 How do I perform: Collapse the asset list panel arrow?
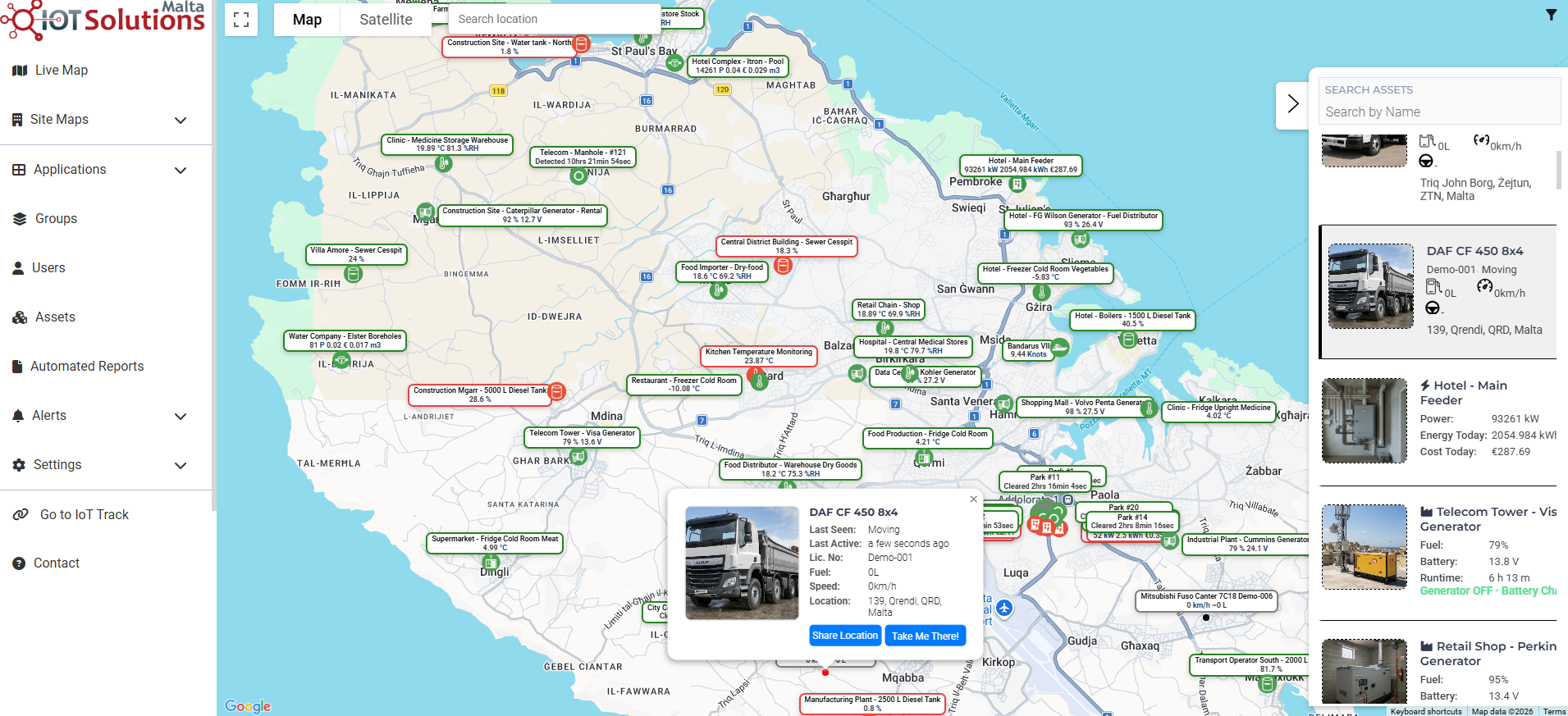click(1293, 104)
